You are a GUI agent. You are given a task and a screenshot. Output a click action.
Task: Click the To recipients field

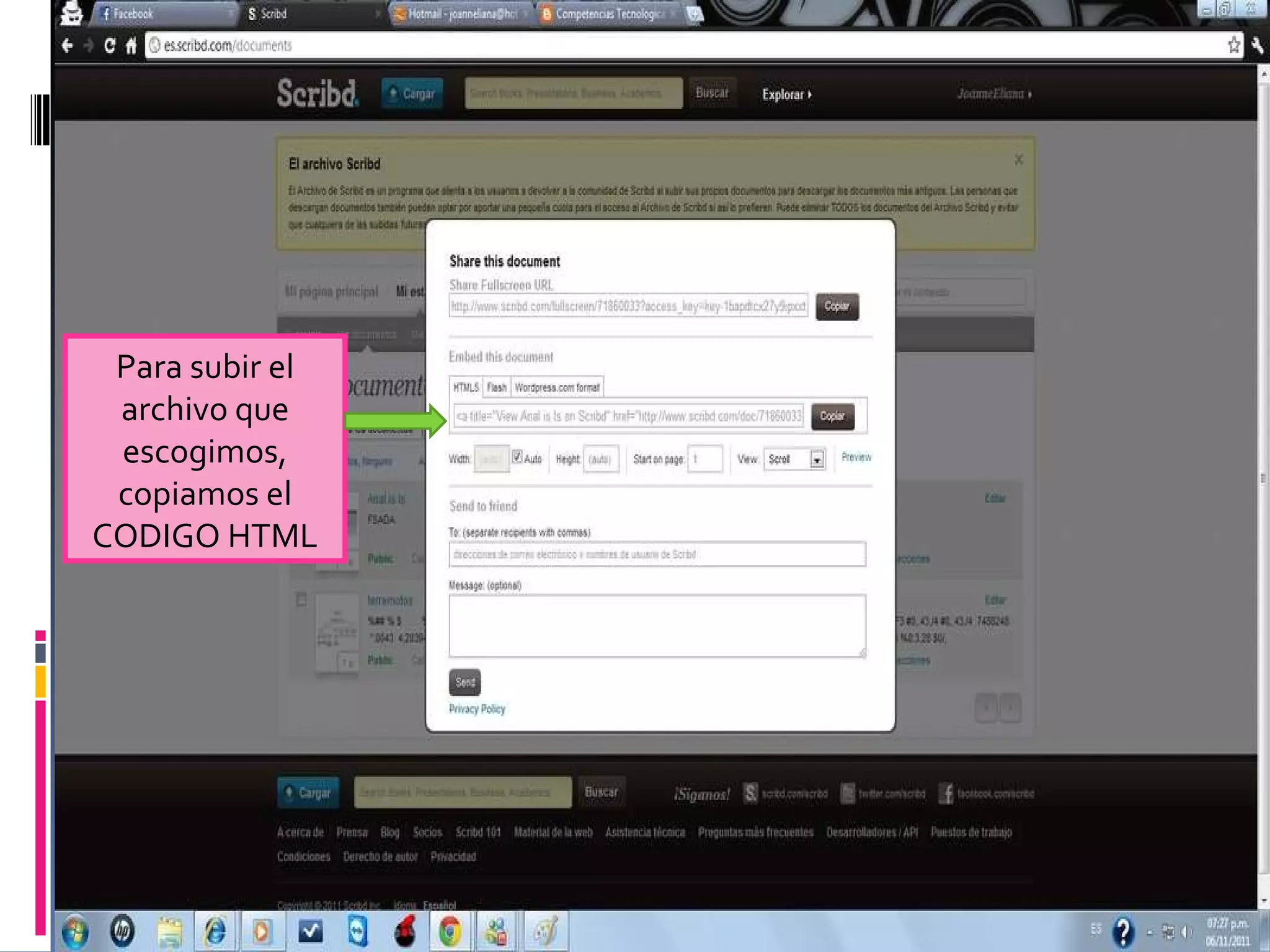657,554
